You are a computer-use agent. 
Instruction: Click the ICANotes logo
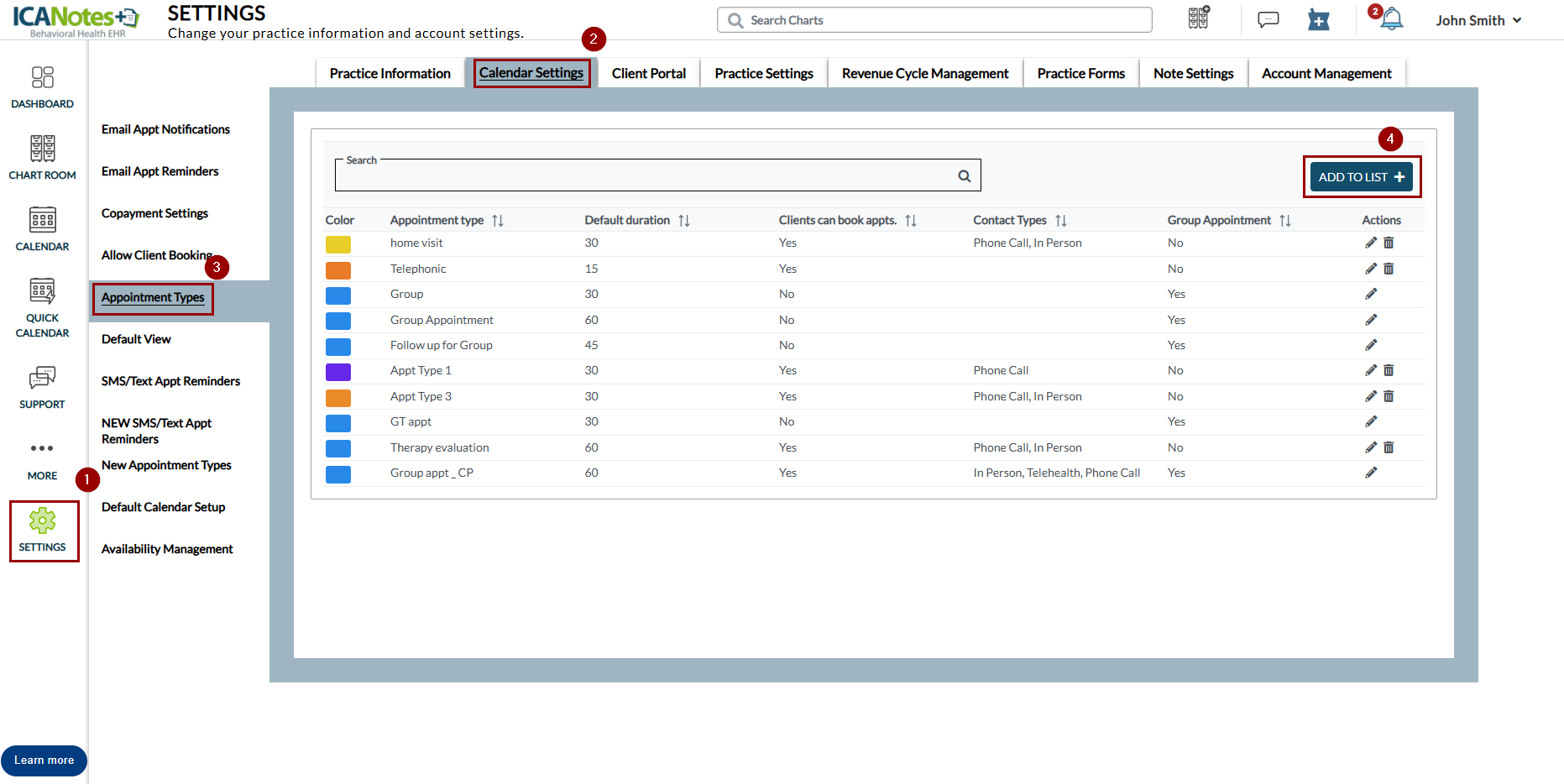pyautogui.click(x=76, y=21)
